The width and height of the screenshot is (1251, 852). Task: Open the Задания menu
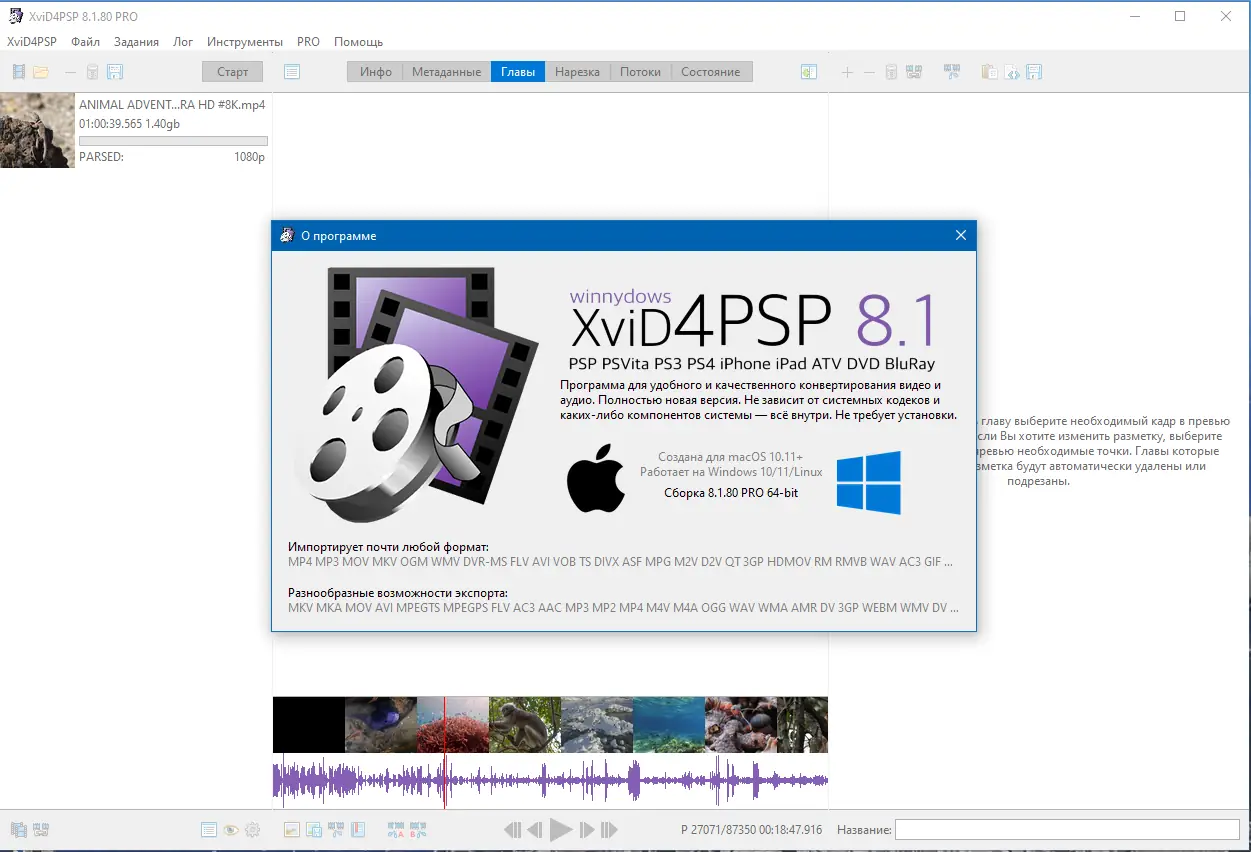point(136,42)
